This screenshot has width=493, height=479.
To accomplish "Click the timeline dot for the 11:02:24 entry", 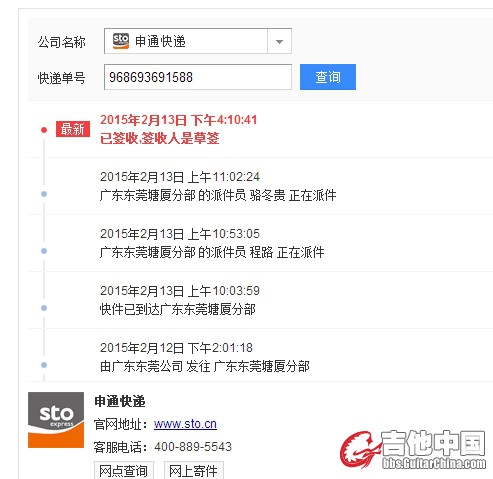I will click(x=44, y=194).
